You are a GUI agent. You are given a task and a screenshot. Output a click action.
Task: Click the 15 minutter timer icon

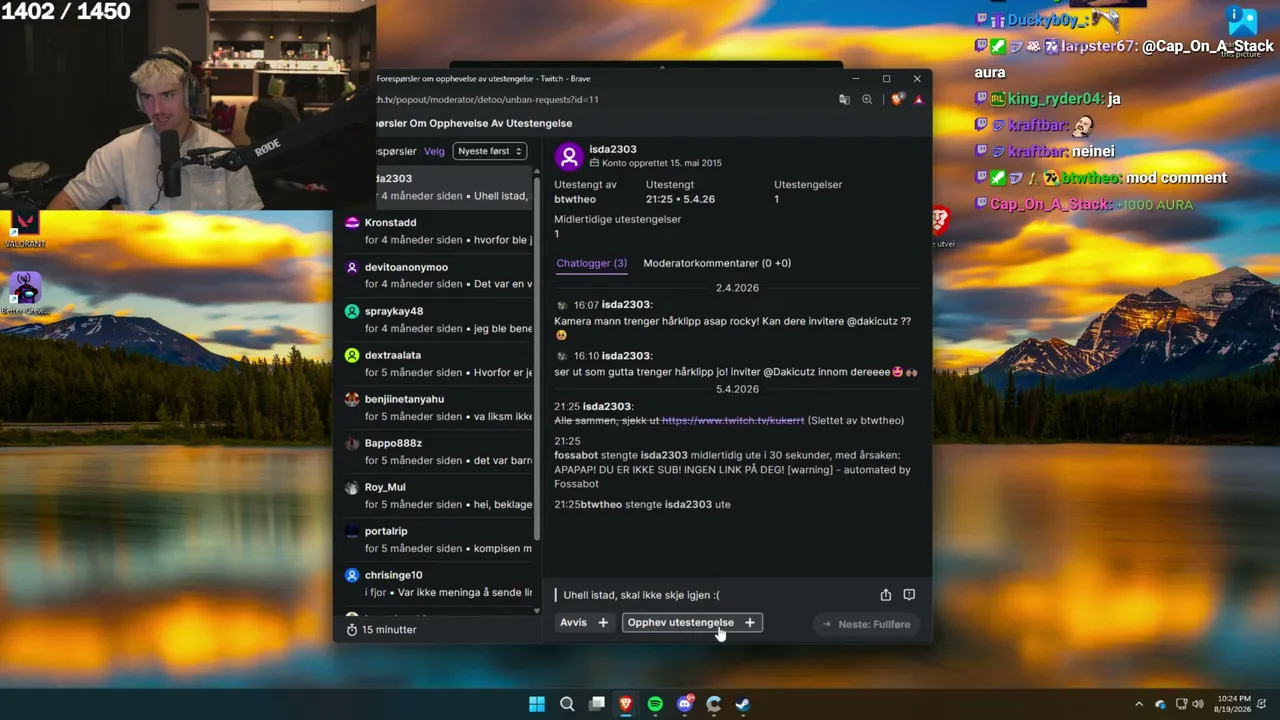click(x=352, y=630)
